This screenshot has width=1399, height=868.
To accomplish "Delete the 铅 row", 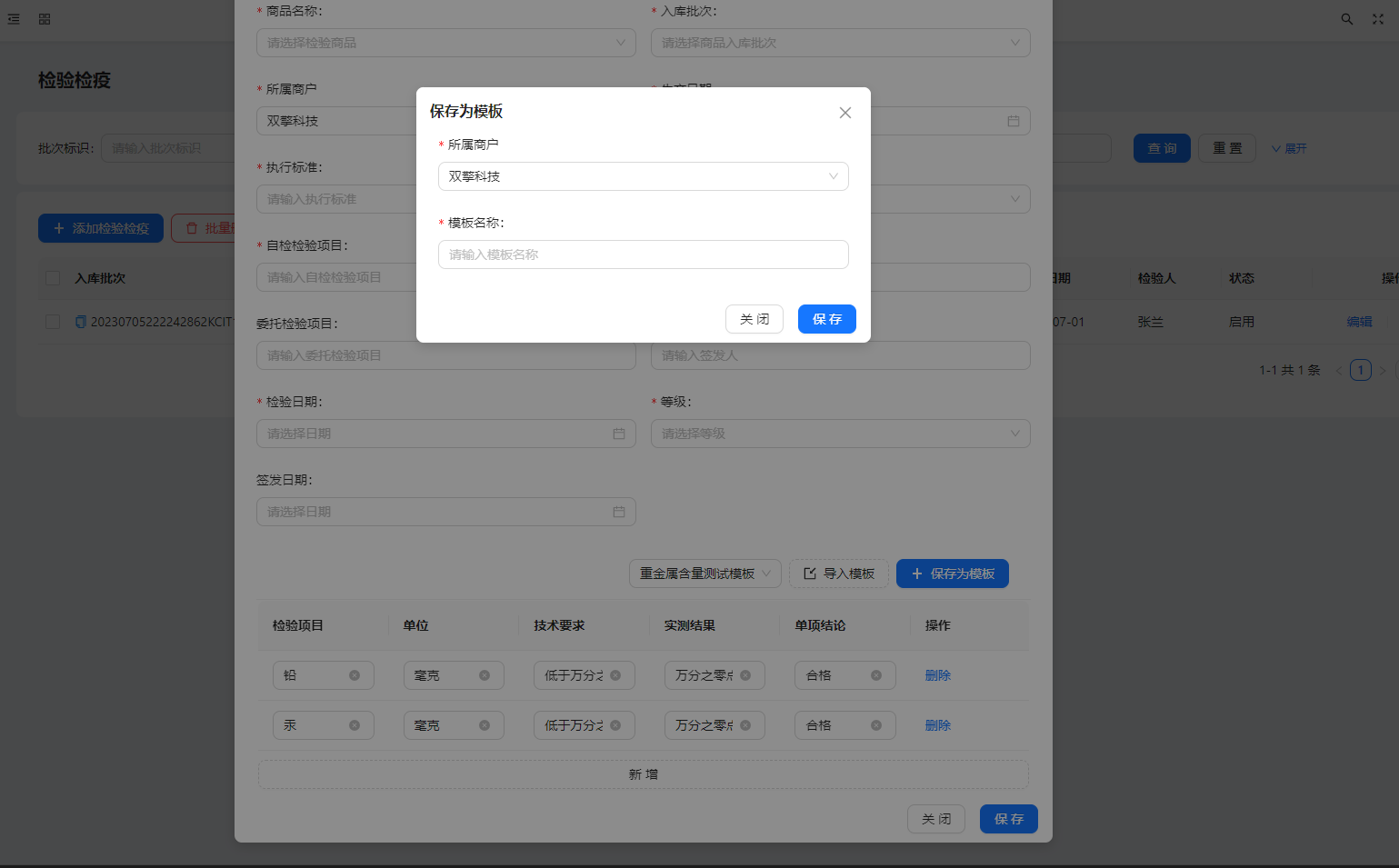I will (937, 675).
